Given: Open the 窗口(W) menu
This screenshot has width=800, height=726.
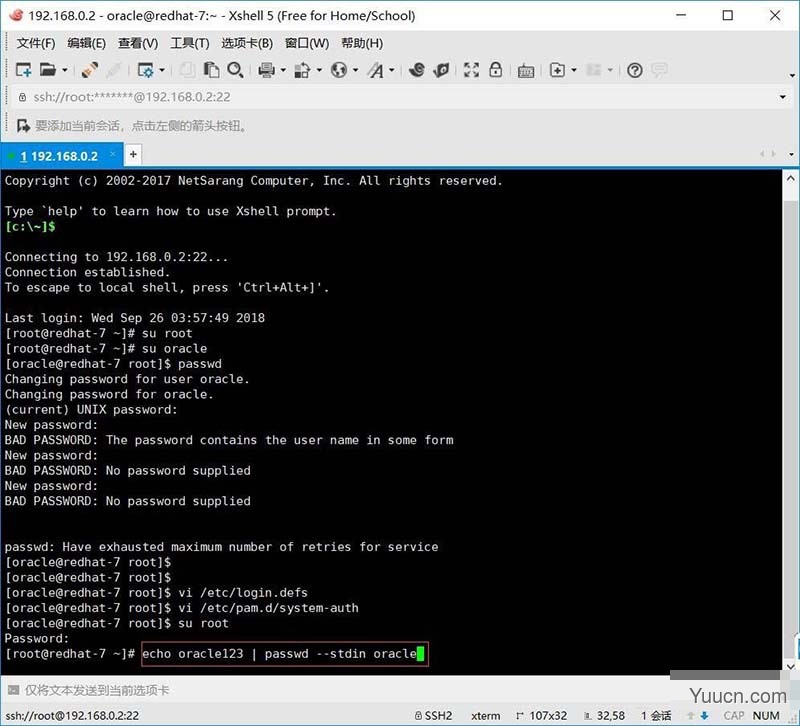Looking at the screenshot, I should coord(307,43).
